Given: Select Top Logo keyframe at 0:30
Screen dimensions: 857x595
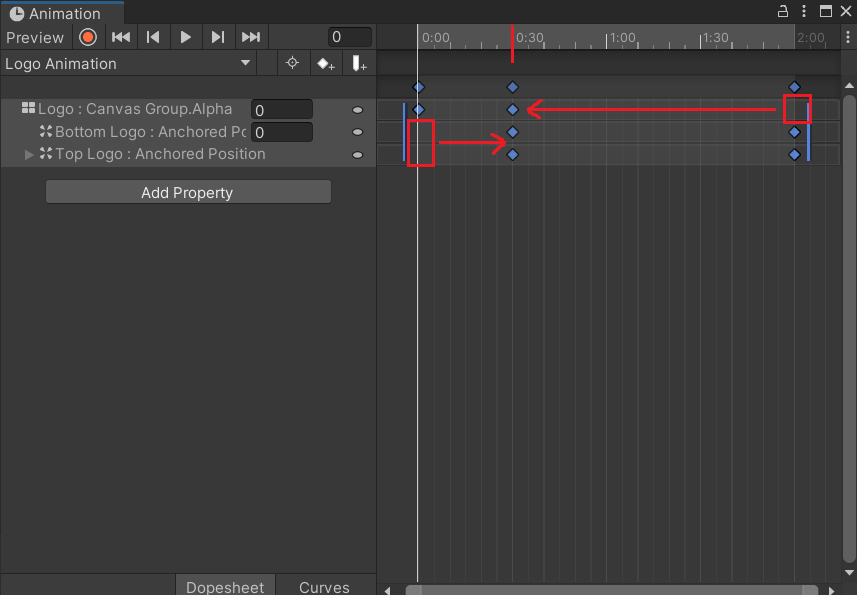Looking at the screenshot, I should pyautogui.click(x=512, y=155).
